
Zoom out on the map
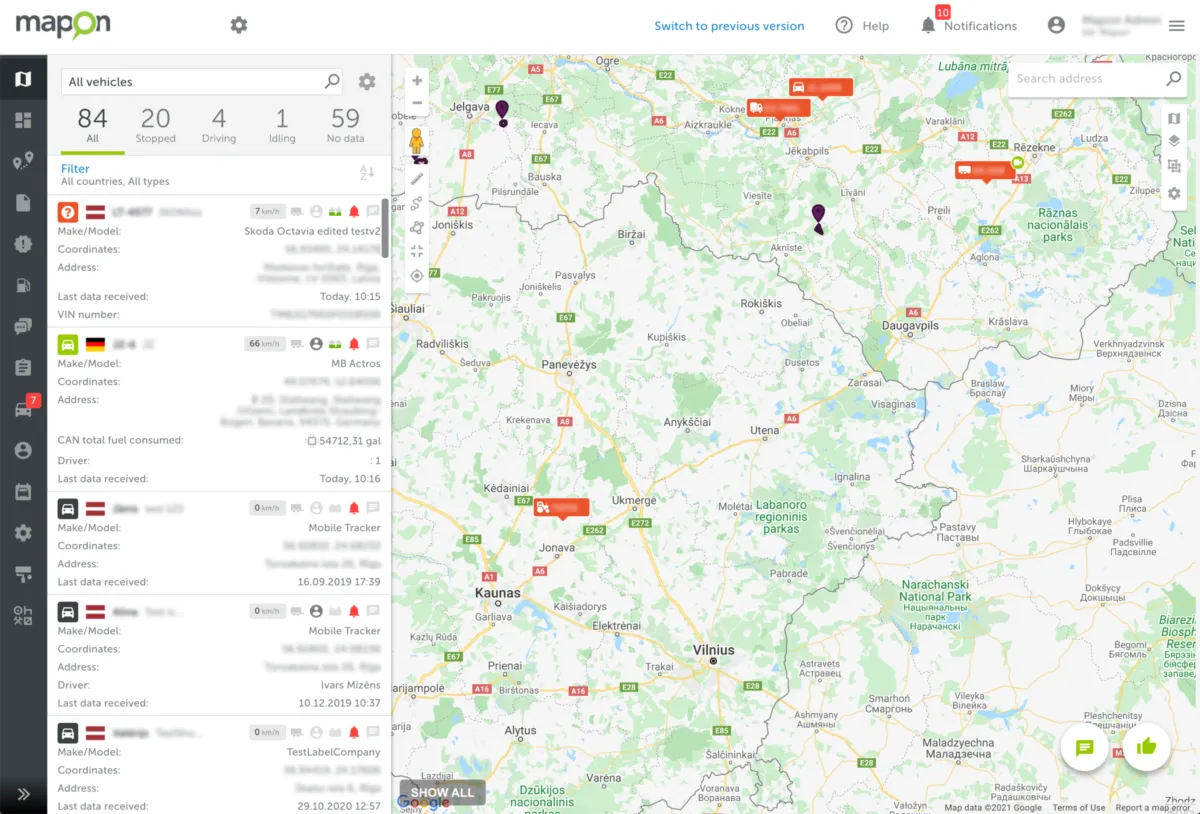point(417,103)
